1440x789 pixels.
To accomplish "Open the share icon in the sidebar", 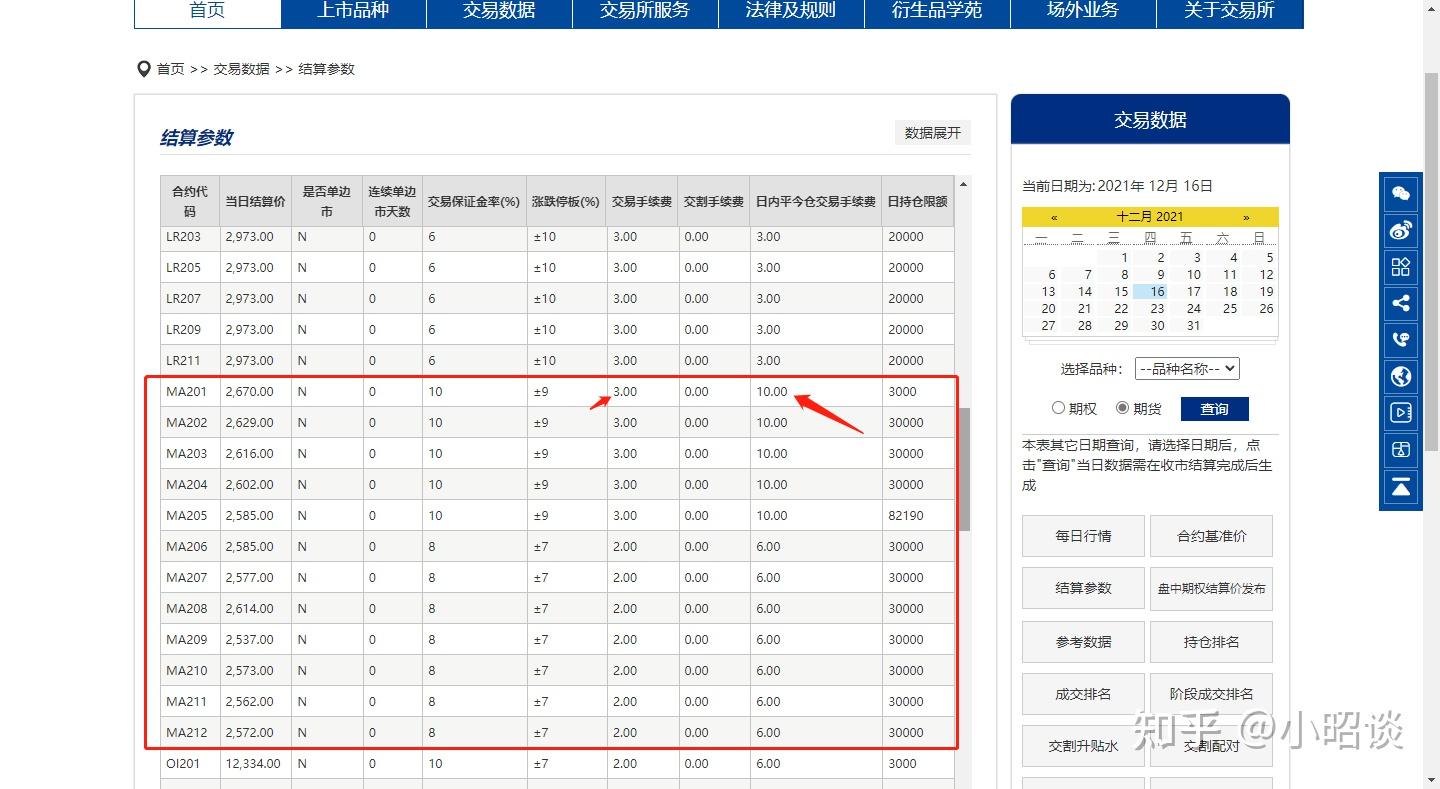I will tap(1400, 303).
